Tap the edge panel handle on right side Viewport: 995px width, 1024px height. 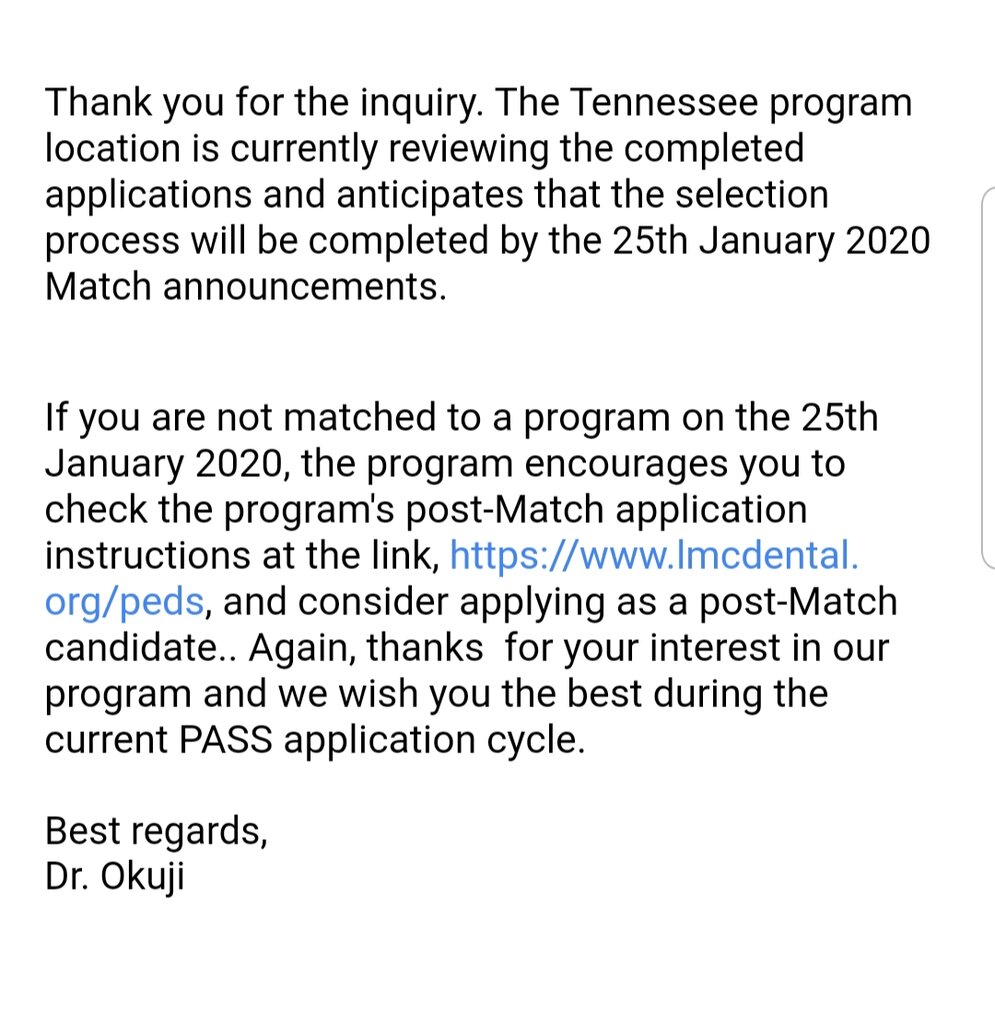(987, 375)
